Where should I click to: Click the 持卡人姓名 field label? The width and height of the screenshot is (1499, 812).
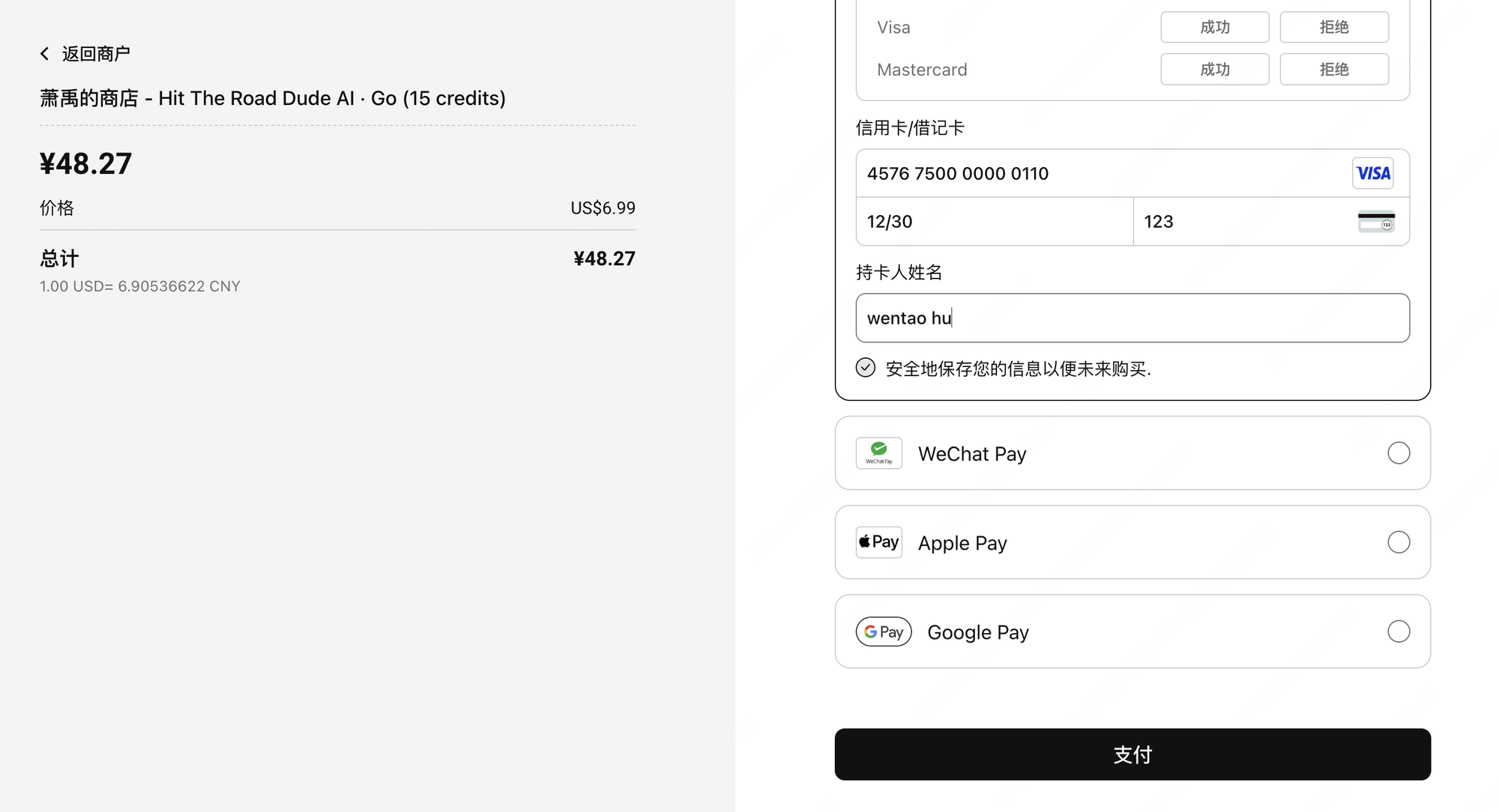coord(899,272)
